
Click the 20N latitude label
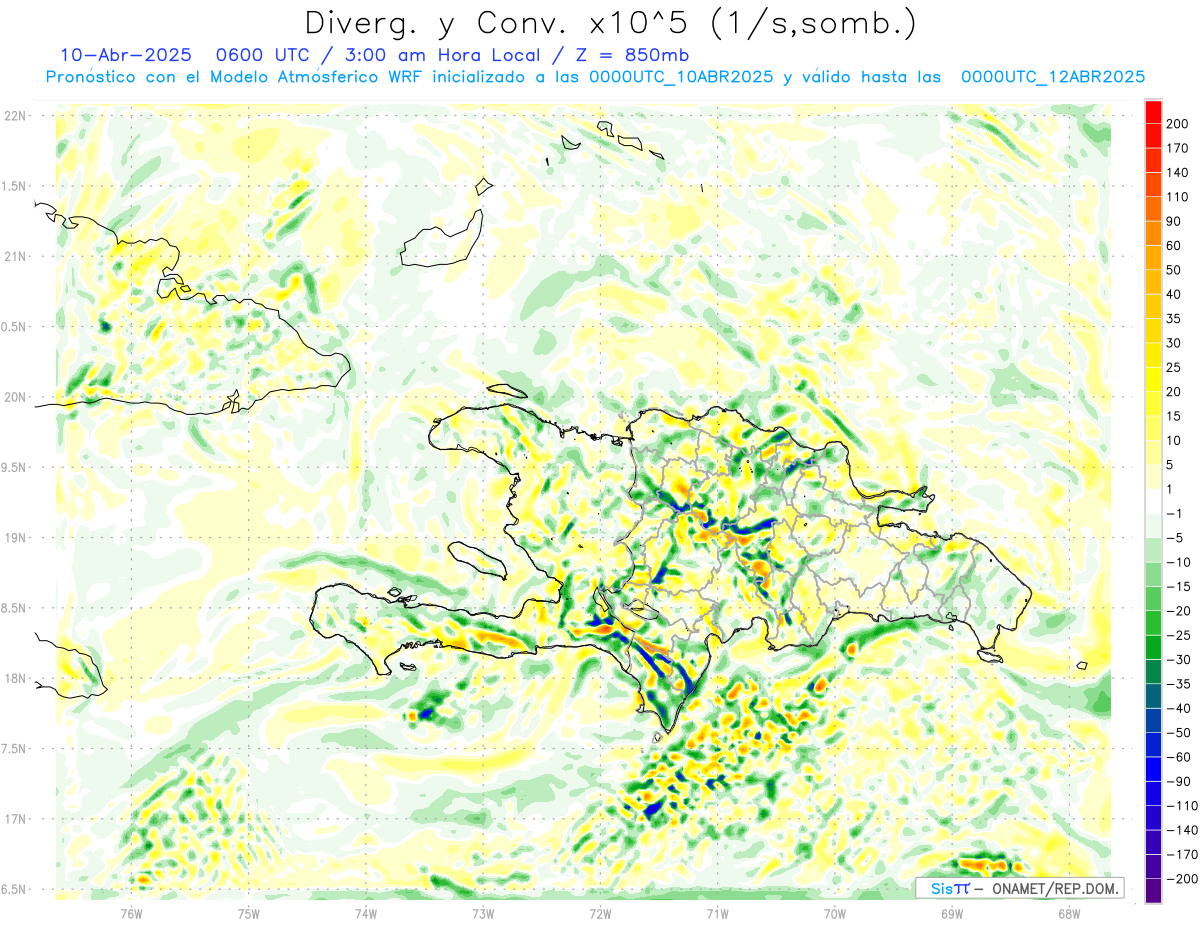coord(15,397)
